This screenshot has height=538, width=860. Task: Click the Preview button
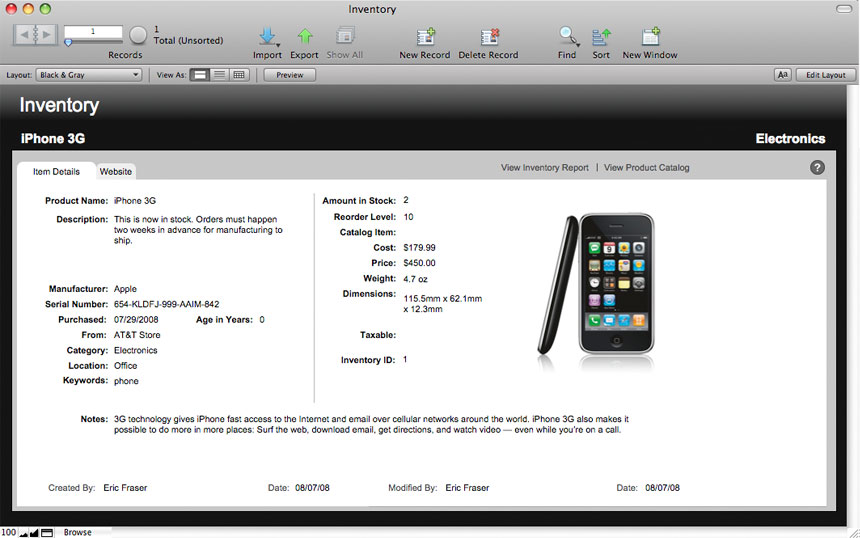[290, 75]
